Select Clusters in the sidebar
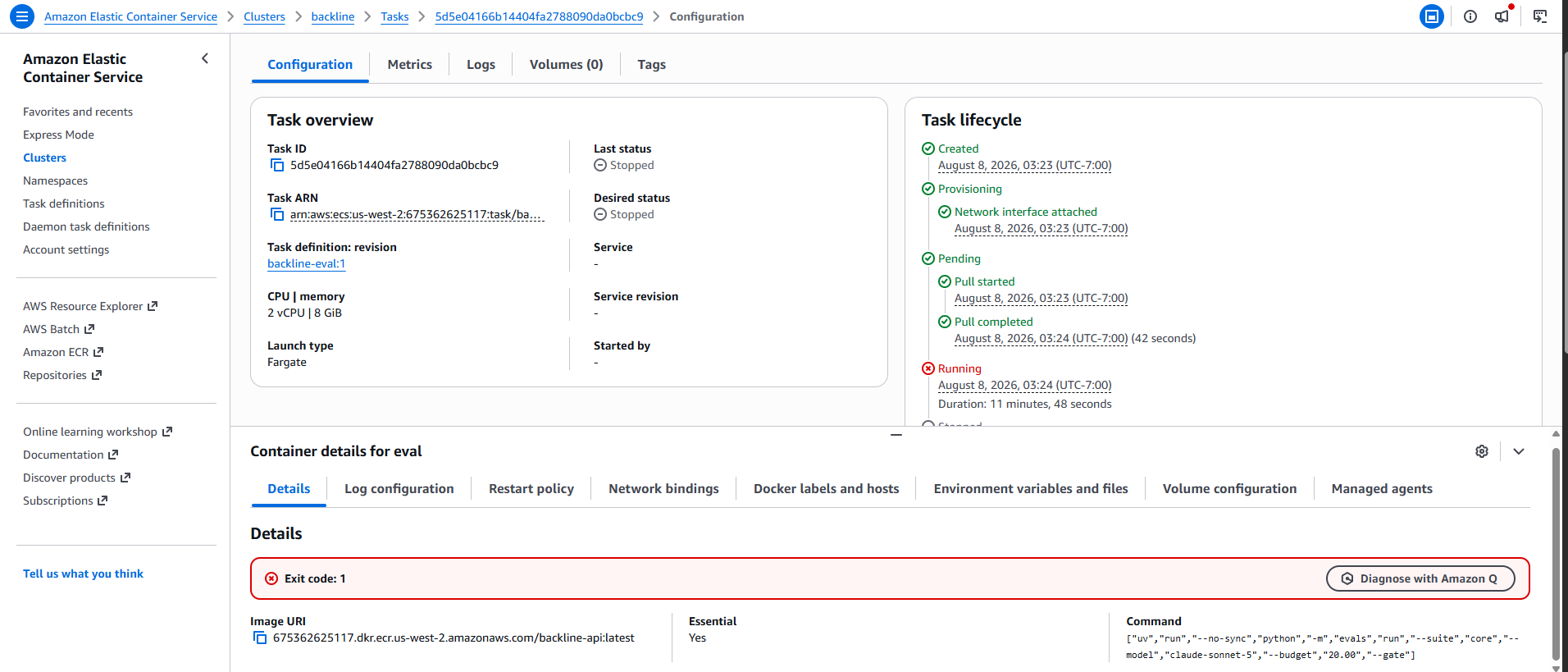The image size is (1568, 672). (x=44, y=158)
